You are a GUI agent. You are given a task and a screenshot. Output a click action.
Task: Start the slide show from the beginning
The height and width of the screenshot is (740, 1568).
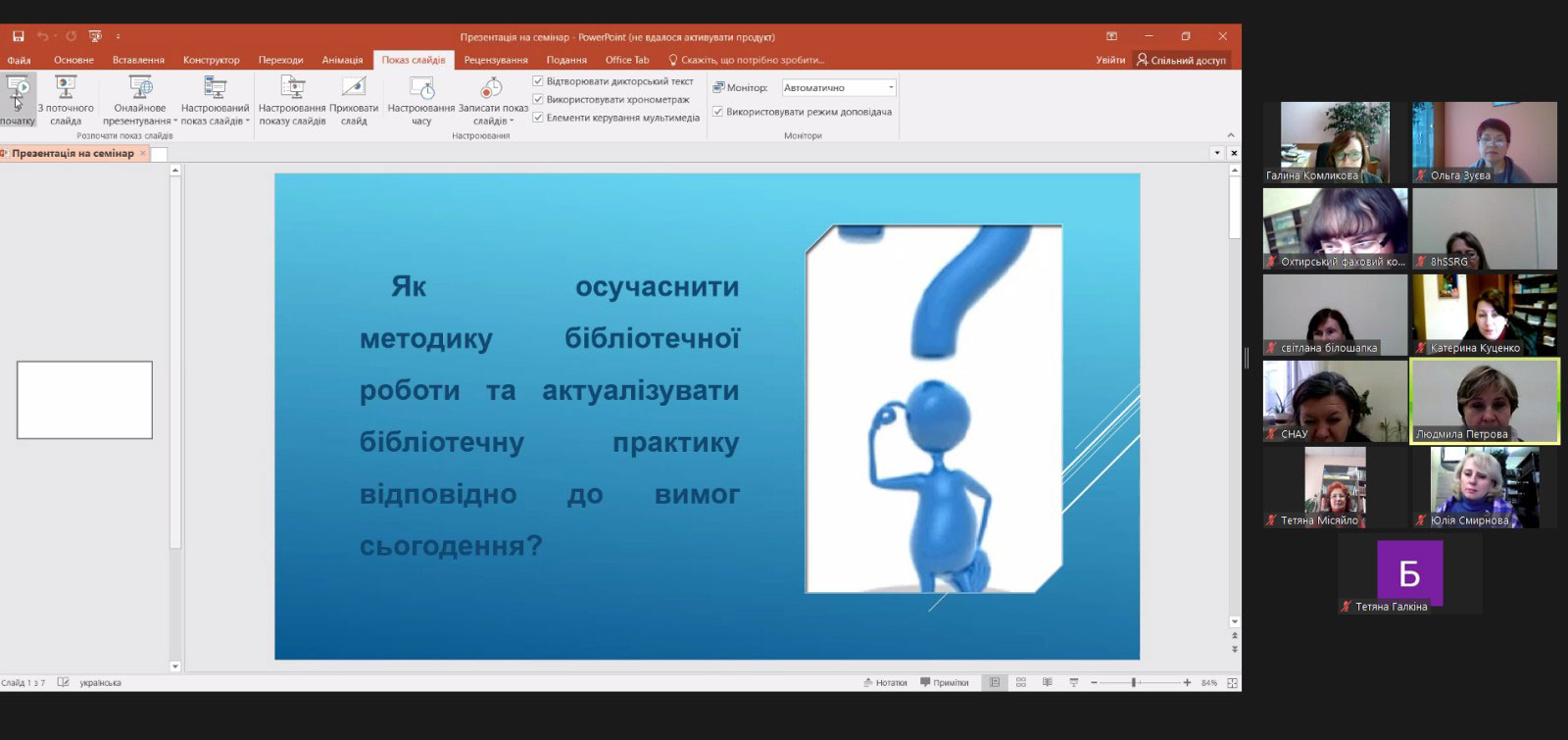point(18,100)
